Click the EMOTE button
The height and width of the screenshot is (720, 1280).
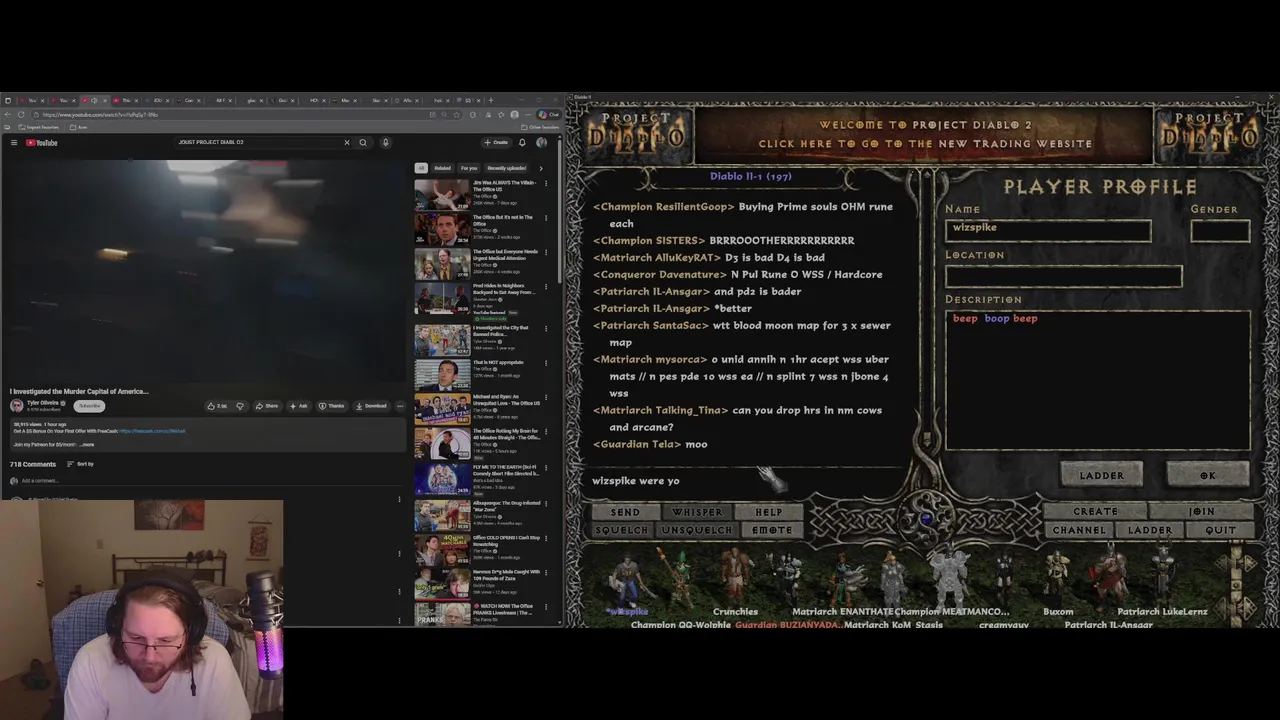coord(772,530)
